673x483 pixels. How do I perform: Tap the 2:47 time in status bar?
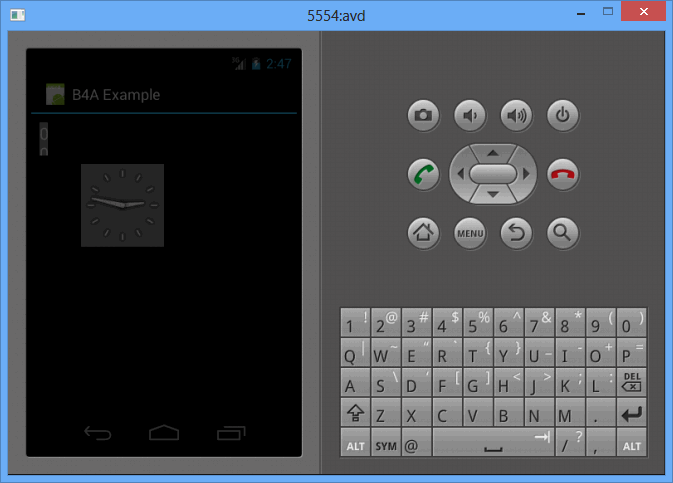(x=279, y=64)
